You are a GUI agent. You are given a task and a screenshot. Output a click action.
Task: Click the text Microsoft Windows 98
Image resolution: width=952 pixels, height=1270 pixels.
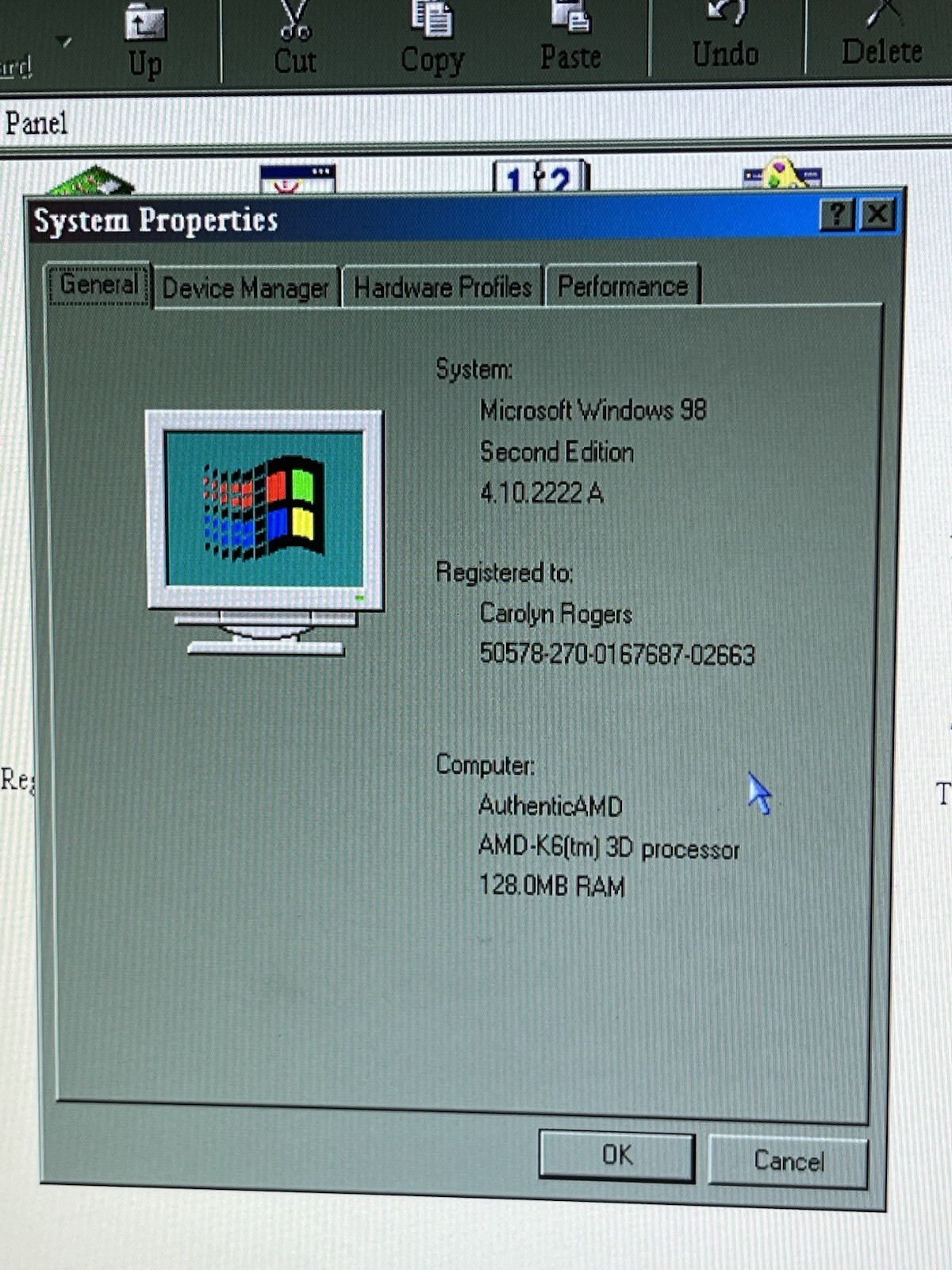593,410
